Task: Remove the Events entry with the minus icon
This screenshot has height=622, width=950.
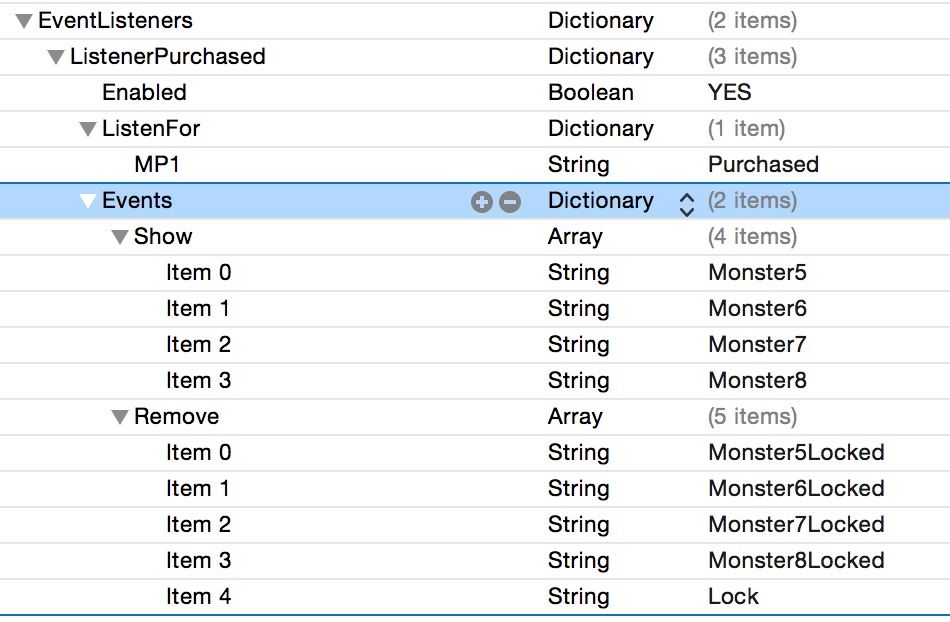Action: tap(509, 200)
